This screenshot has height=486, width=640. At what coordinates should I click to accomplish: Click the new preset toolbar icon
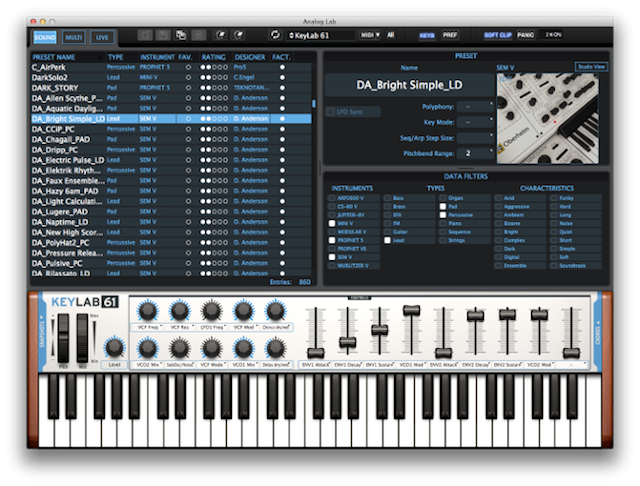tap(145, 36)
